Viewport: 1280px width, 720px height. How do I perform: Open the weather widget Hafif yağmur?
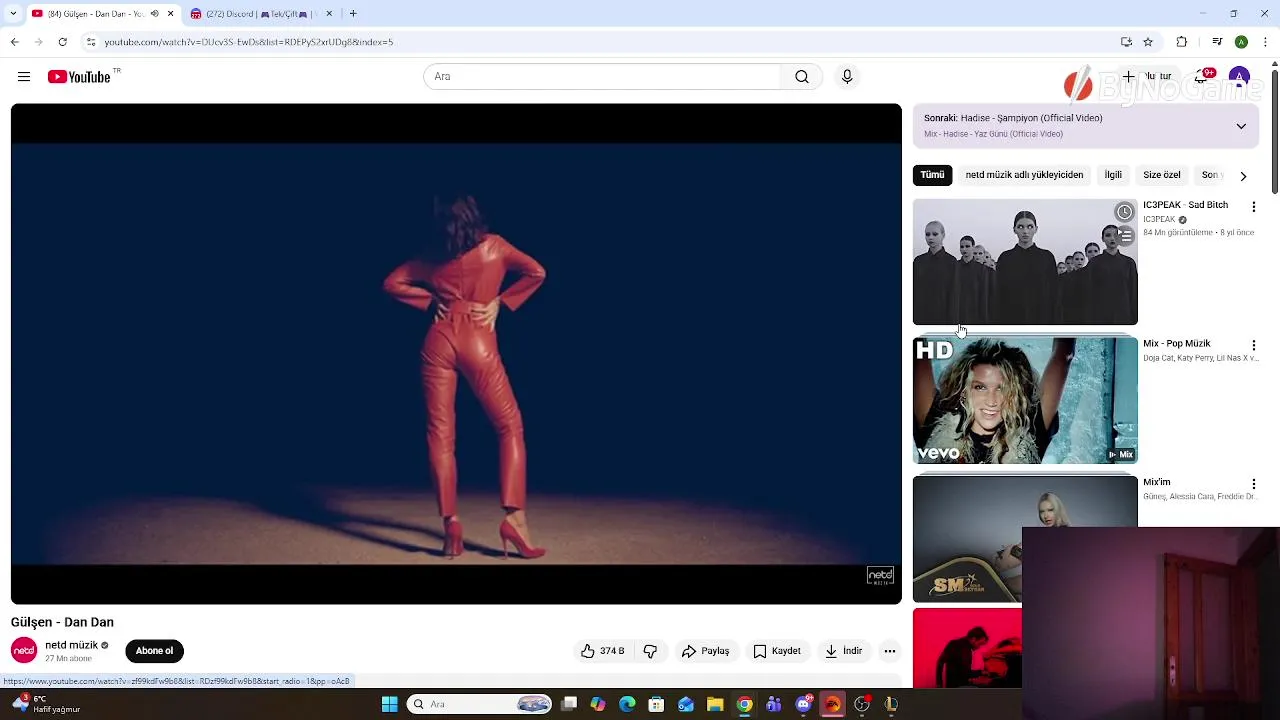click(x=45, y=704)
